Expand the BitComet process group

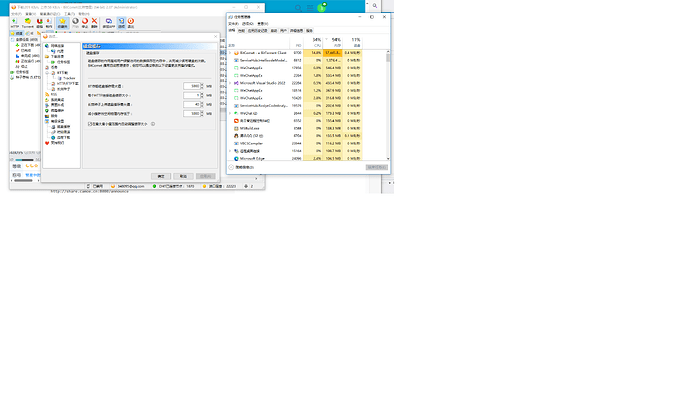(232, 52)
